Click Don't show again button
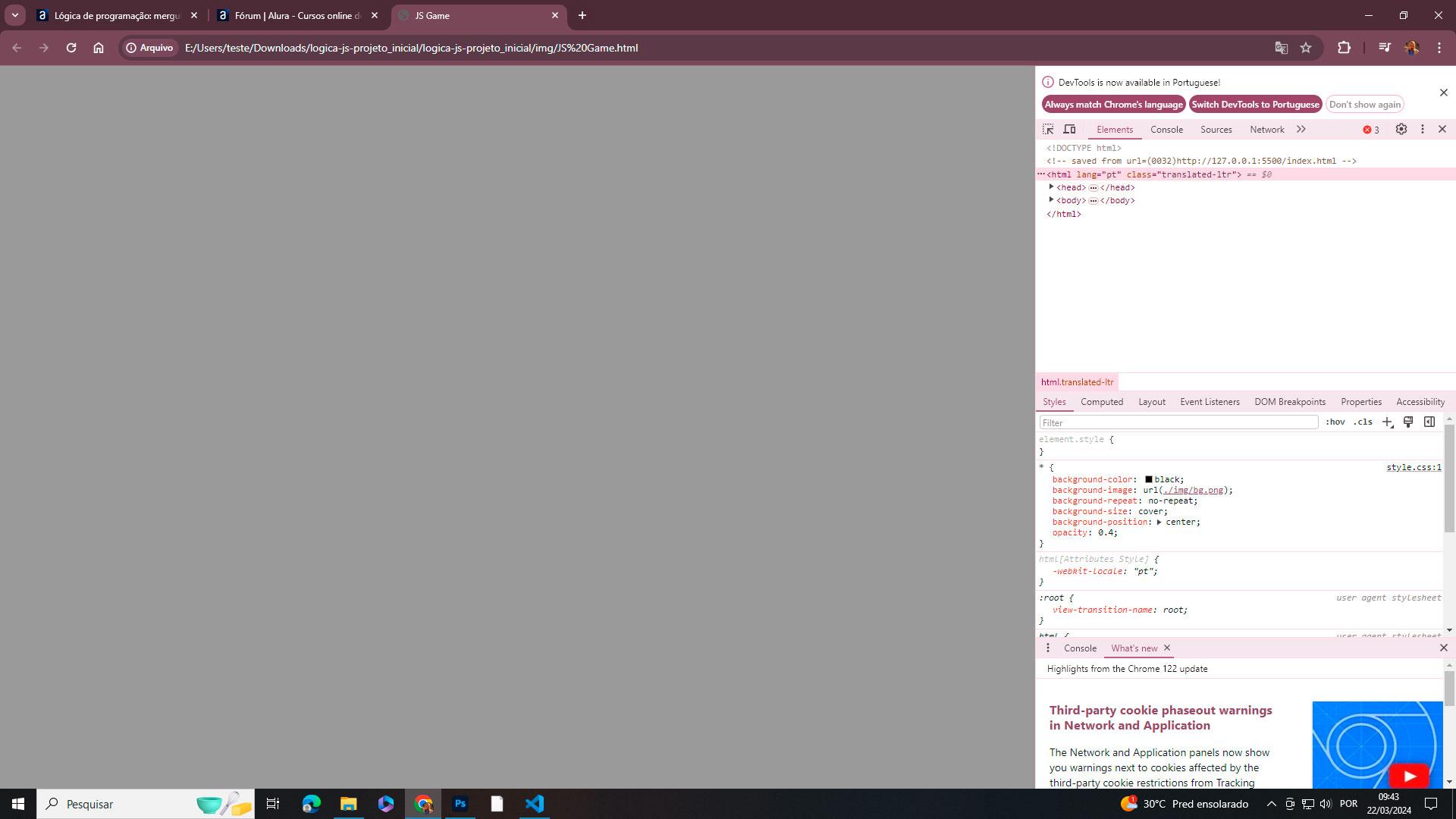 1364,105
